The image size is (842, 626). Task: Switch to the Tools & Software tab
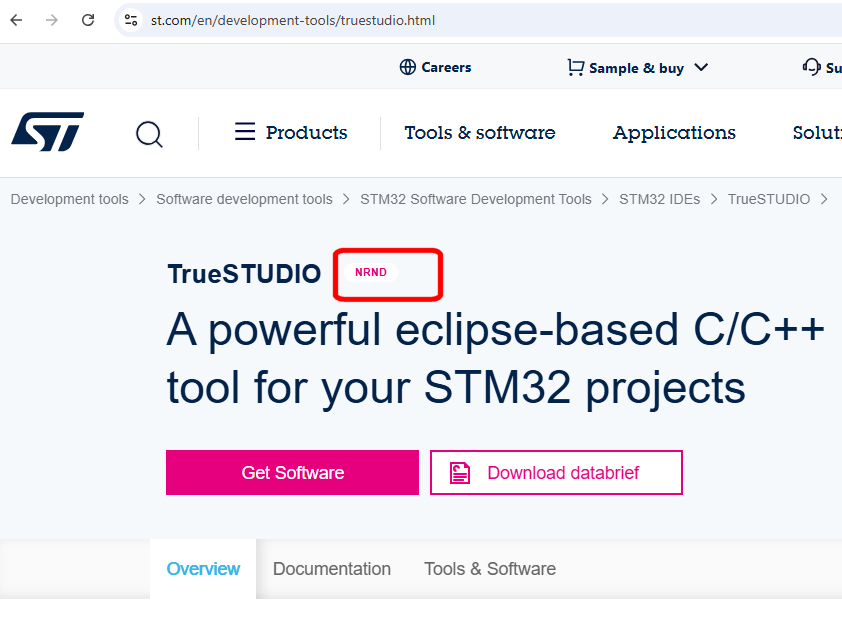click(489, 568)
